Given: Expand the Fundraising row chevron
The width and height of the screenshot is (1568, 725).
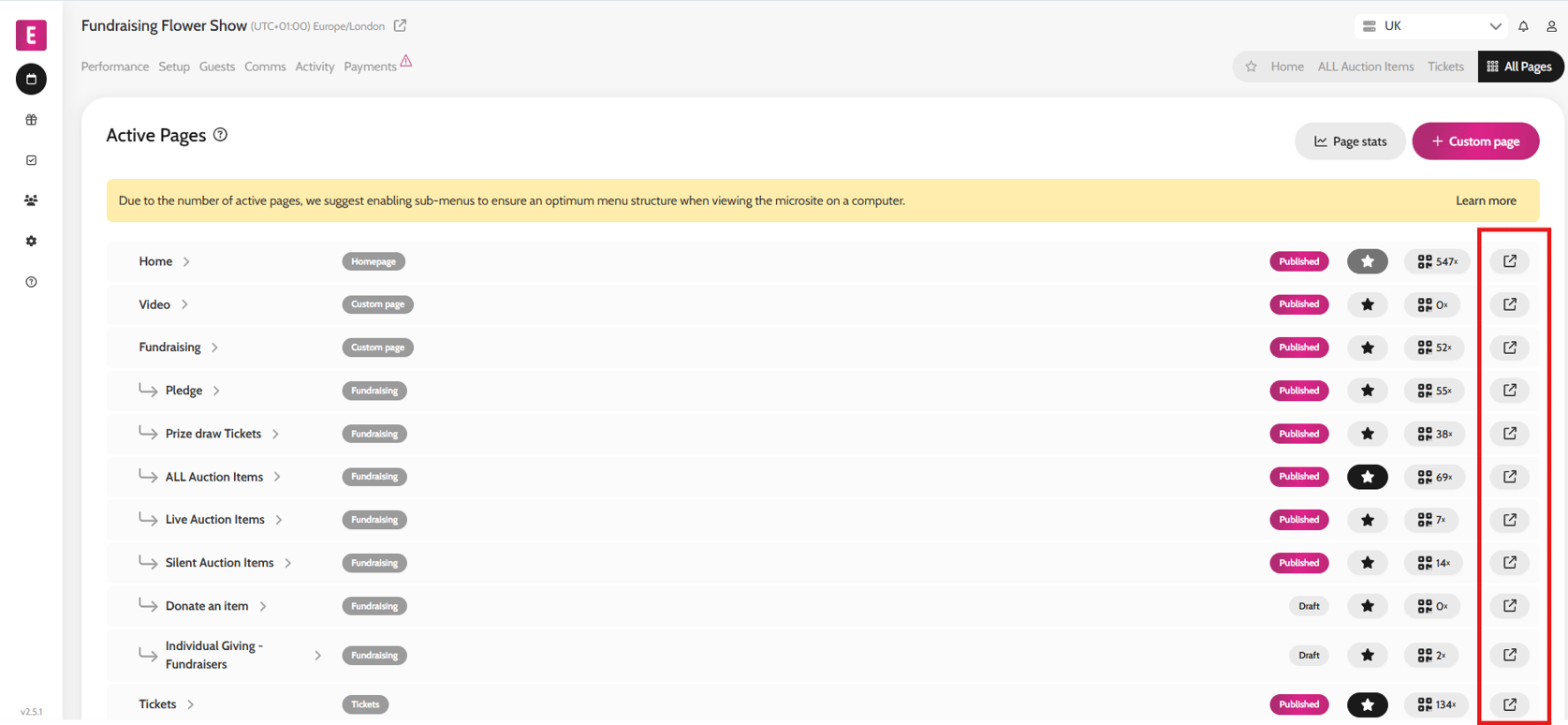Looking at the screenshot, I should (x=214, y=348).
